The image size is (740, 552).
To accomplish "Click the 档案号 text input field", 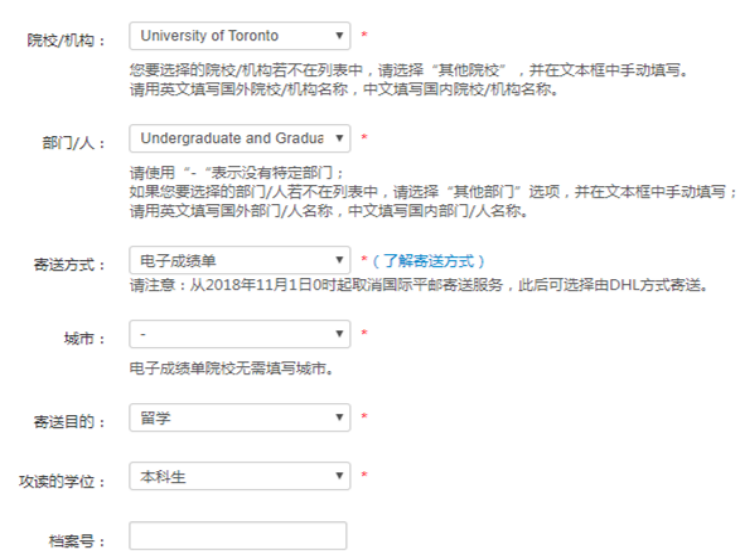I will [x=238, y=536].
